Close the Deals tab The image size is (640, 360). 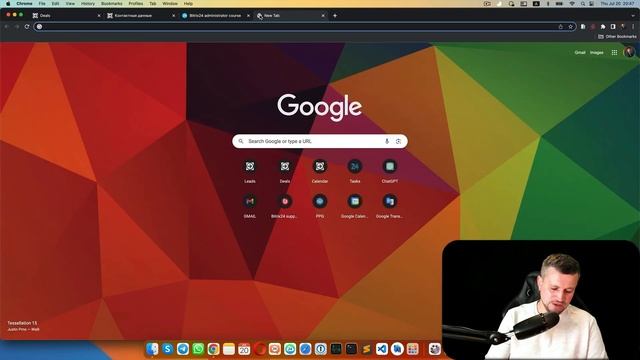point(99,16)
